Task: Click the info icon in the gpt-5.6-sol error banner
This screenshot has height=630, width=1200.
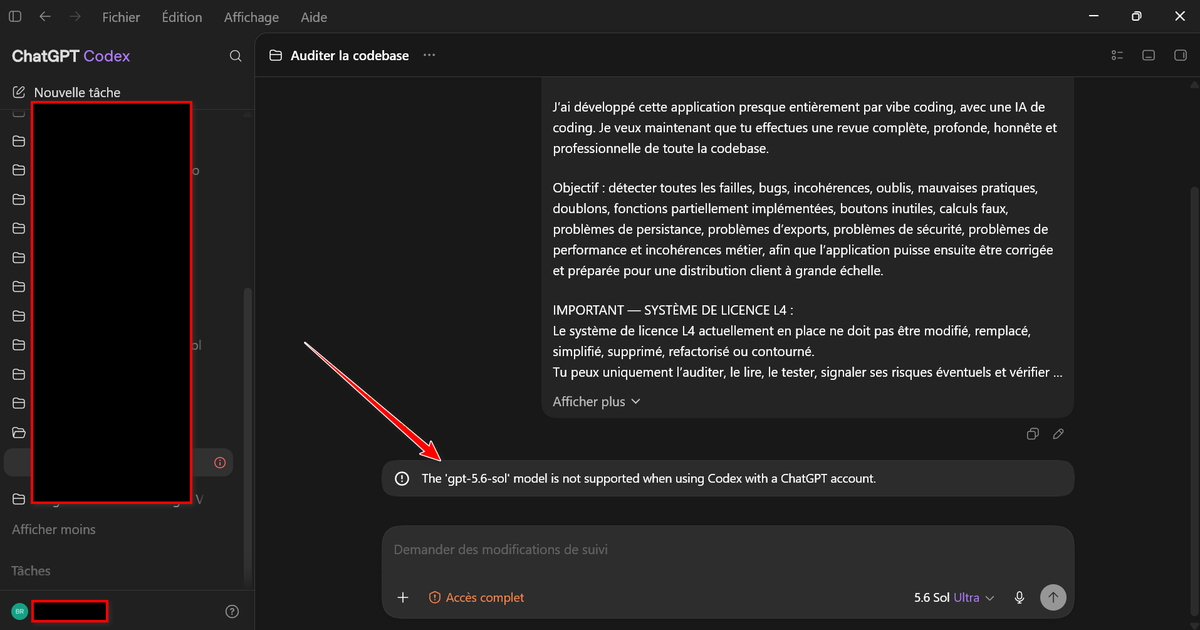Action: tap(402, 479)
